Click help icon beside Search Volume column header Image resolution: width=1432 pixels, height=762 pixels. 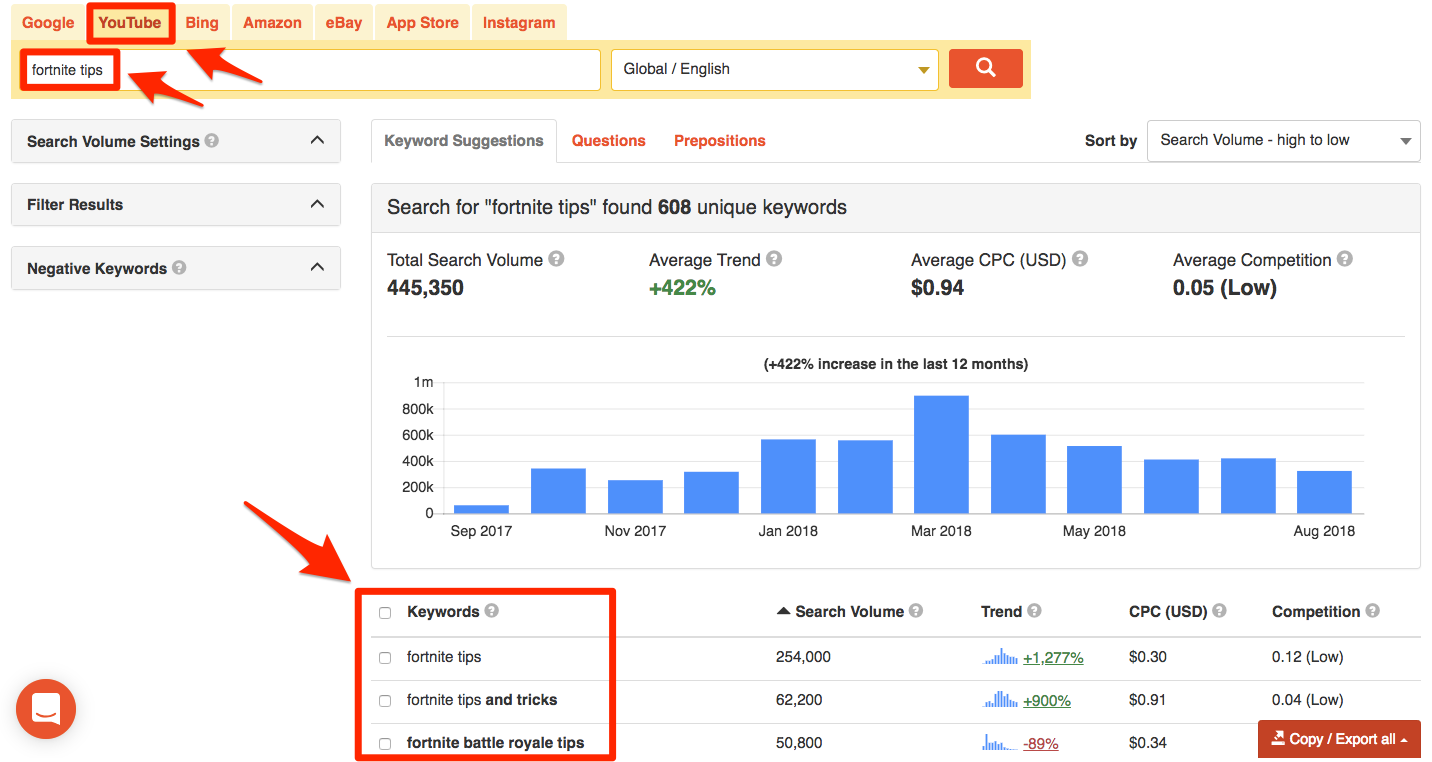(916, 611)
